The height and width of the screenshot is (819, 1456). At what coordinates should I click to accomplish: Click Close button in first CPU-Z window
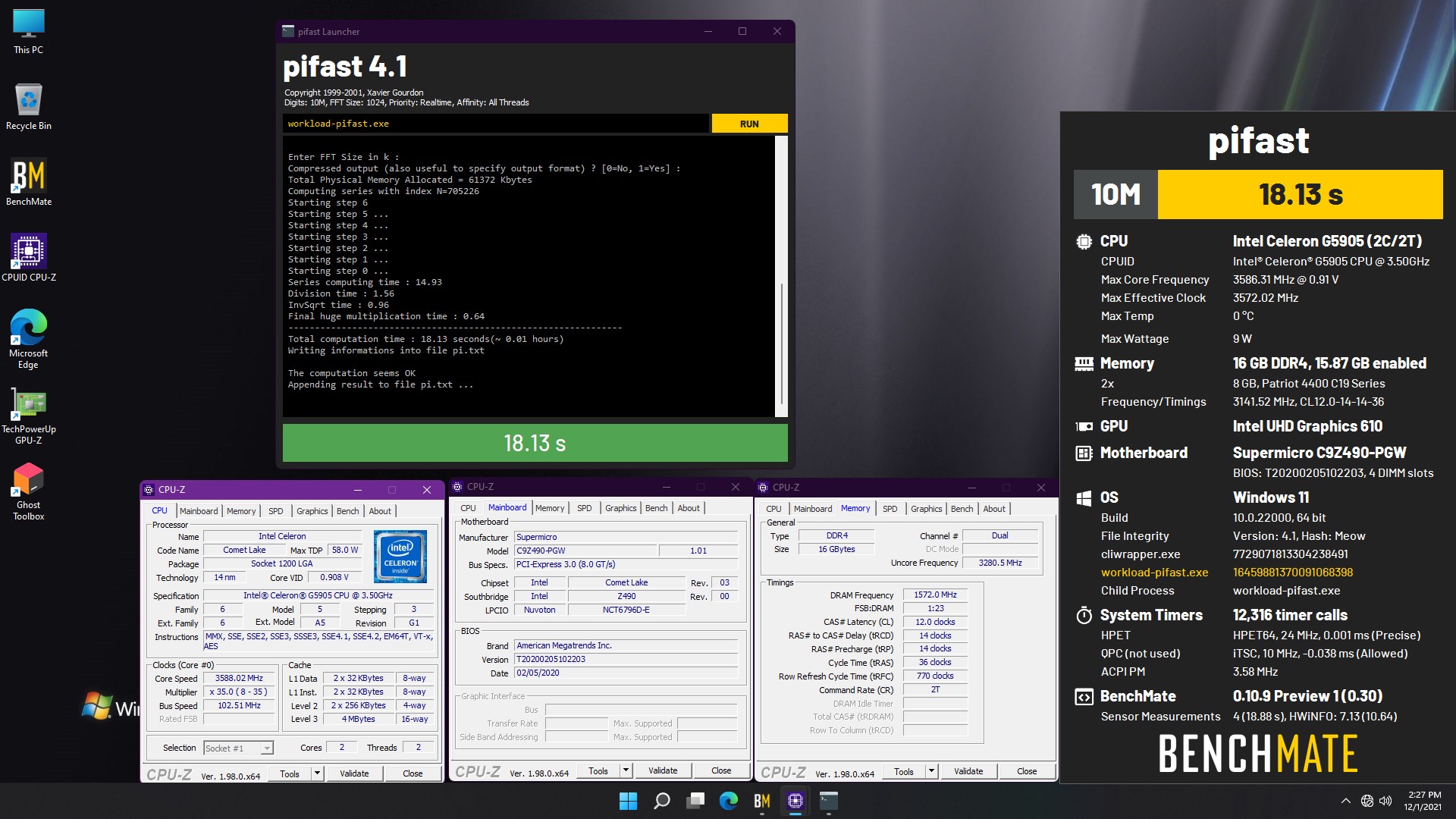click(x=413, y=773)
